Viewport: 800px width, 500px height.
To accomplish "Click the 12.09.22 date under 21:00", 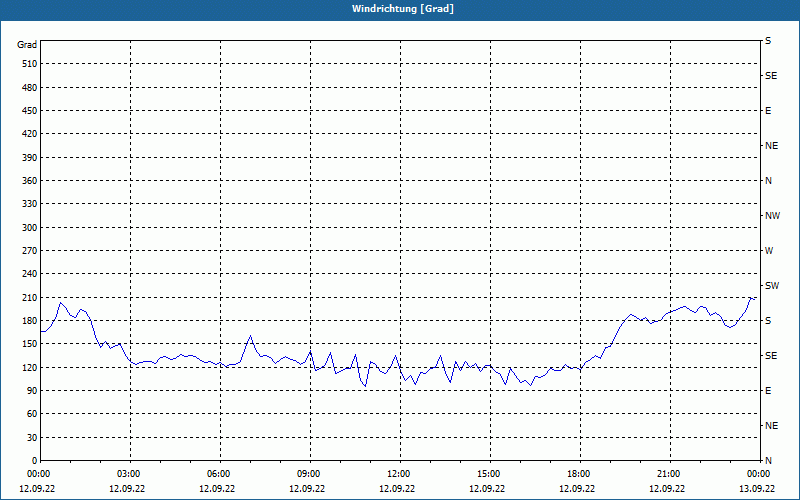I will pyautogui.click(x=667, y=488).
